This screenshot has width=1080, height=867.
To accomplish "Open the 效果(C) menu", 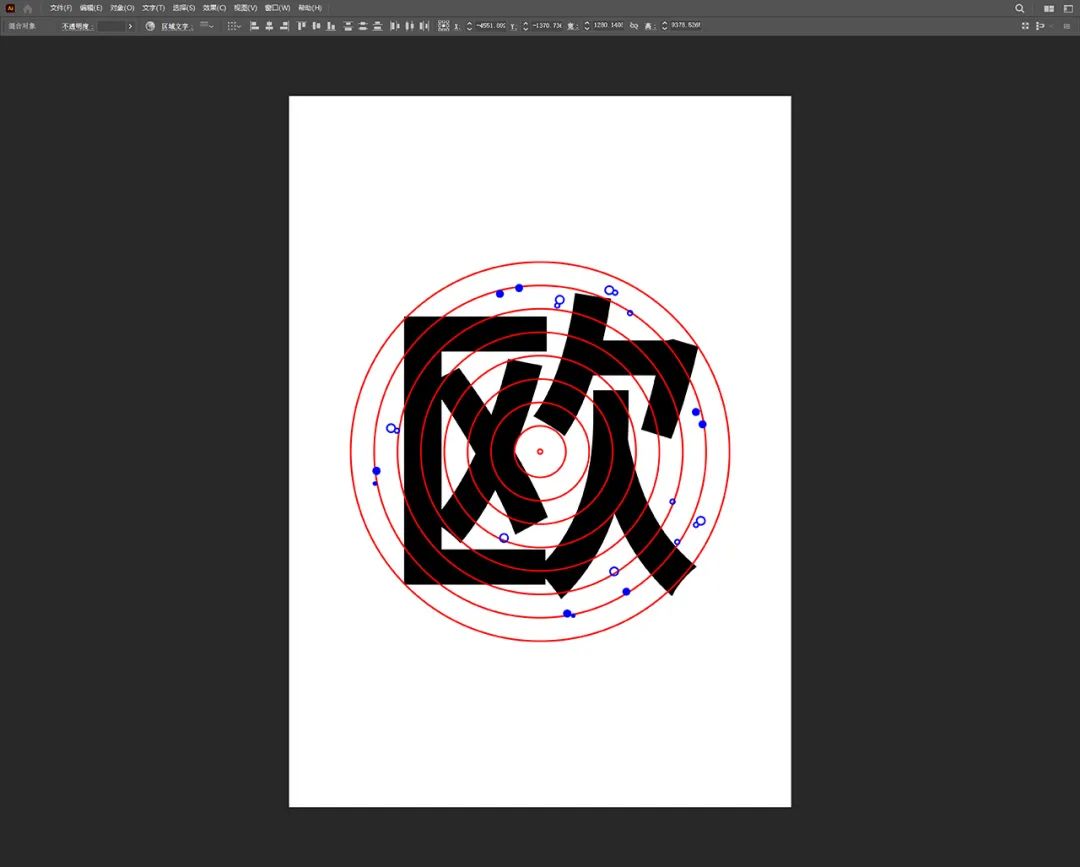I will click(214, 8).
